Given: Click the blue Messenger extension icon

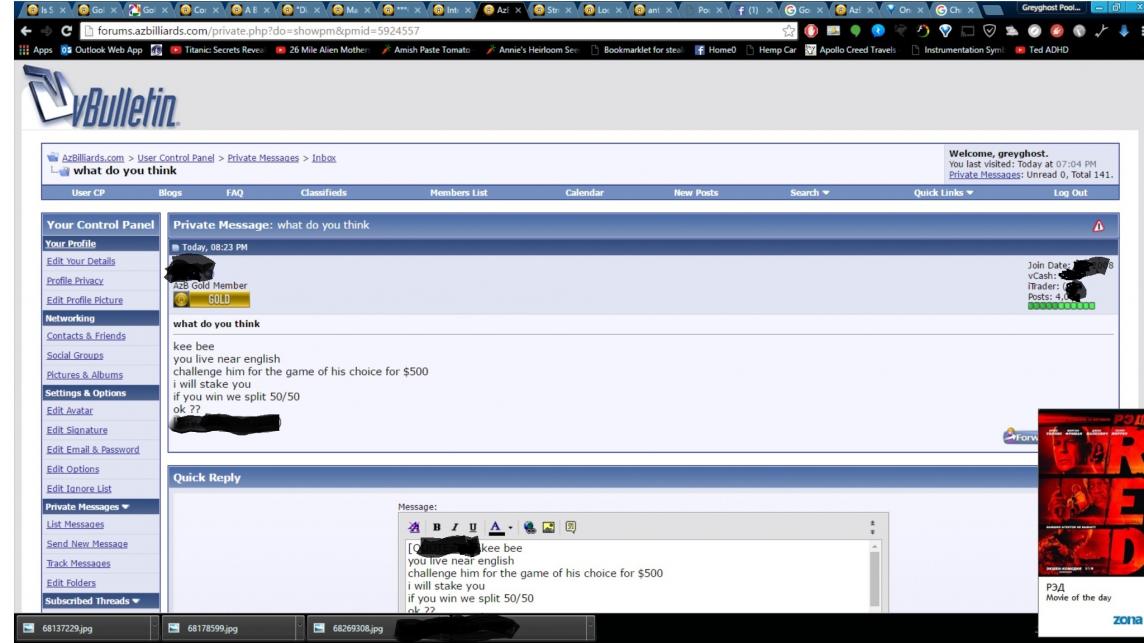Looking at the screenshot, I should pyautogui.click(x=878, y=31).
